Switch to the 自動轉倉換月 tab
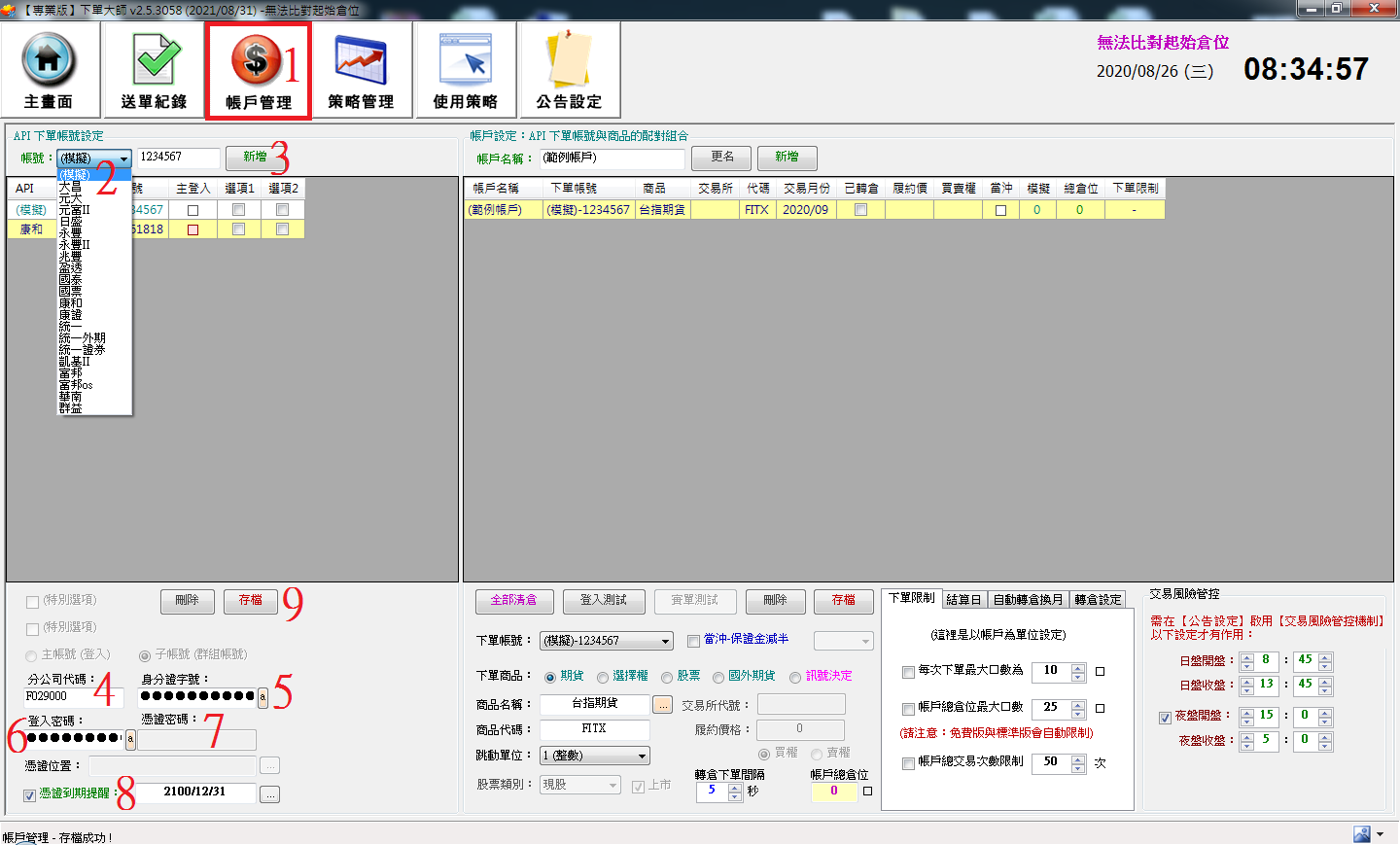Image resolution: width=1400 pixels, height=845 pixels. tap(1029, 600)
